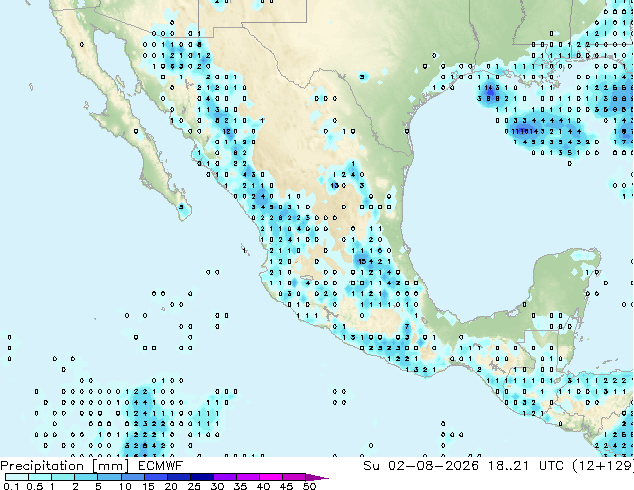Click the 0.5–1 mm legend swatch
The width and height of the screenshot is (634, 490).
tap(40, 477)
